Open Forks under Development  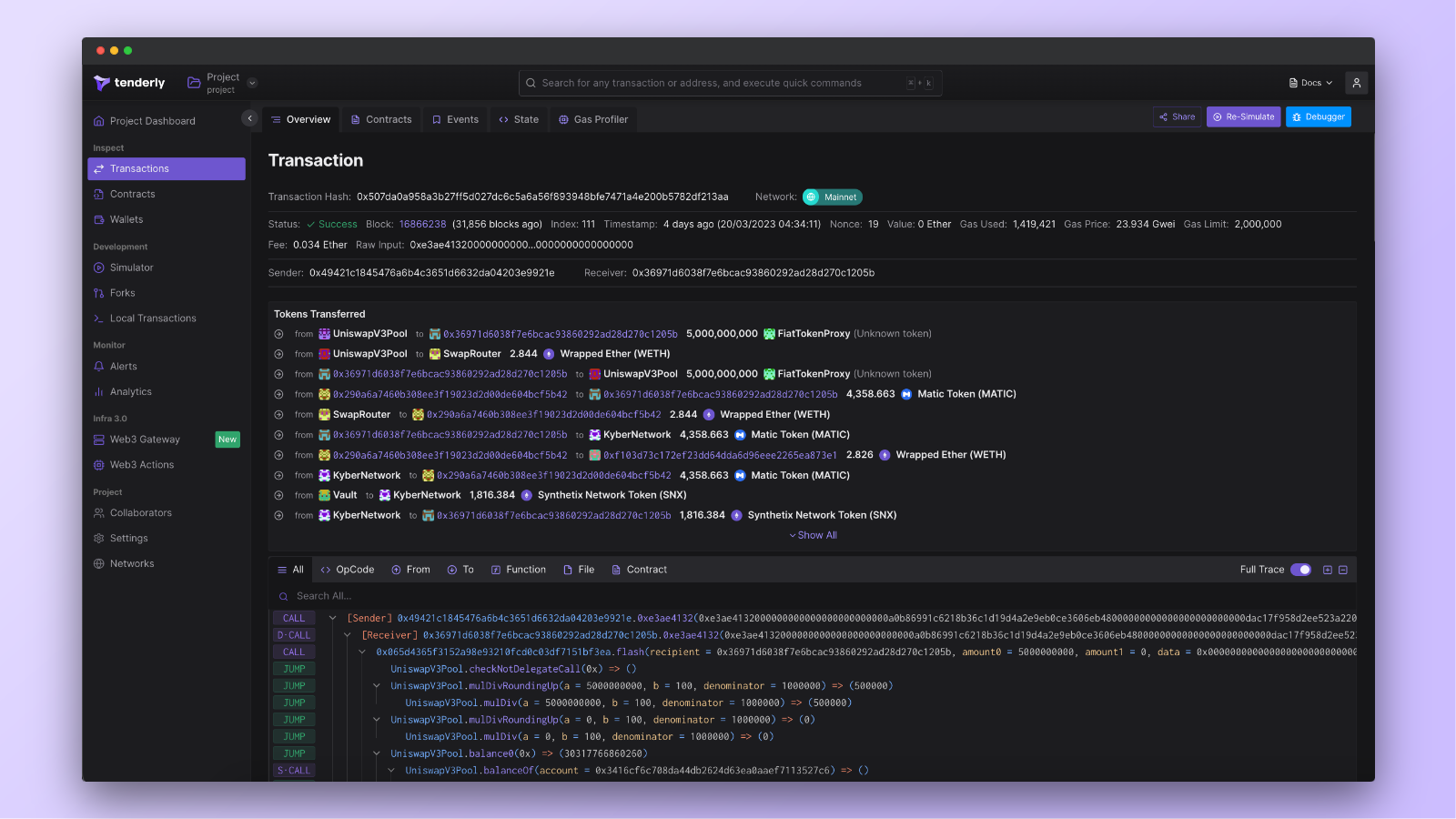[122, 292]
